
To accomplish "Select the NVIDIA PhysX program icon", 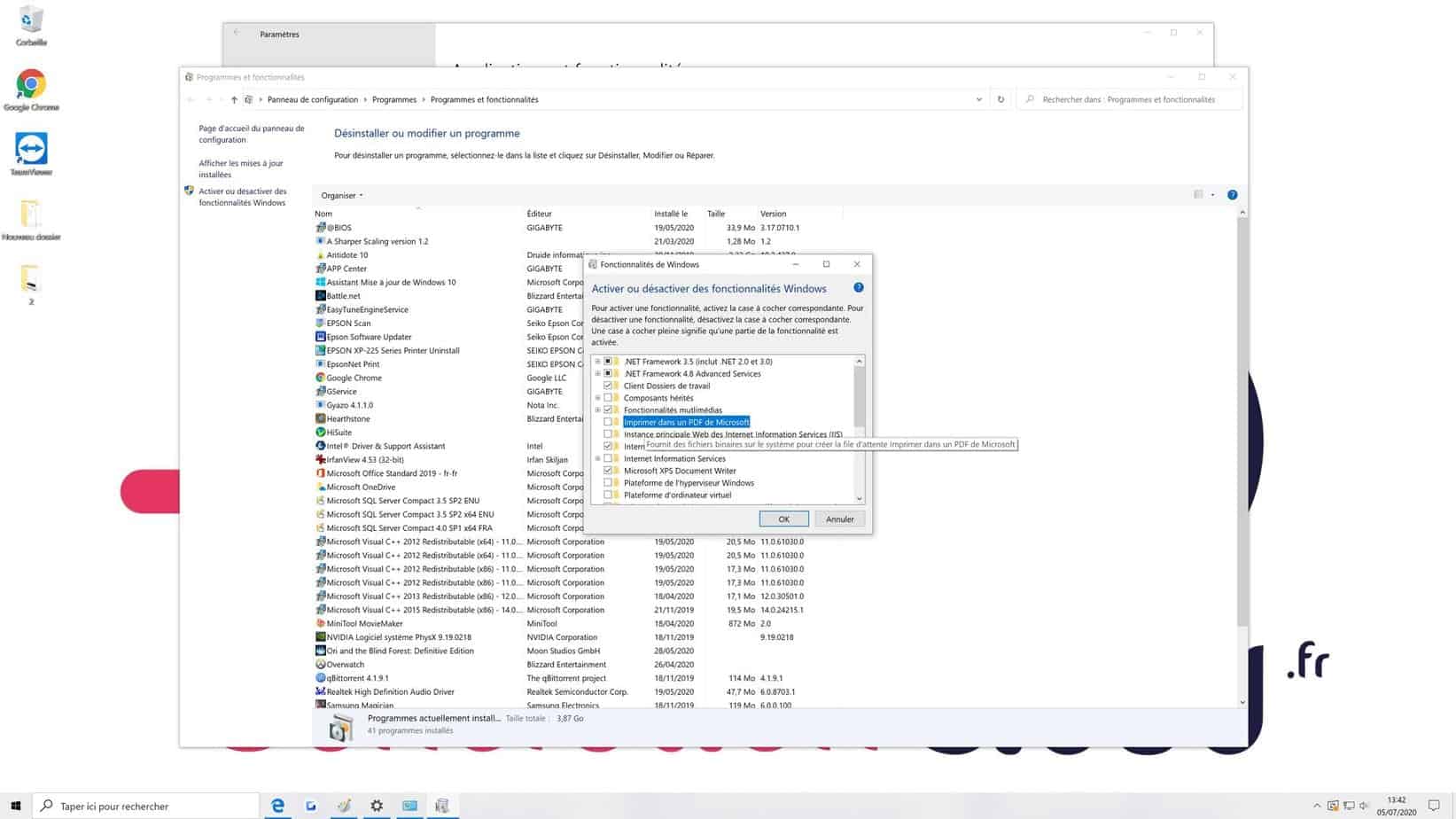I will click(x=321, y=637).
